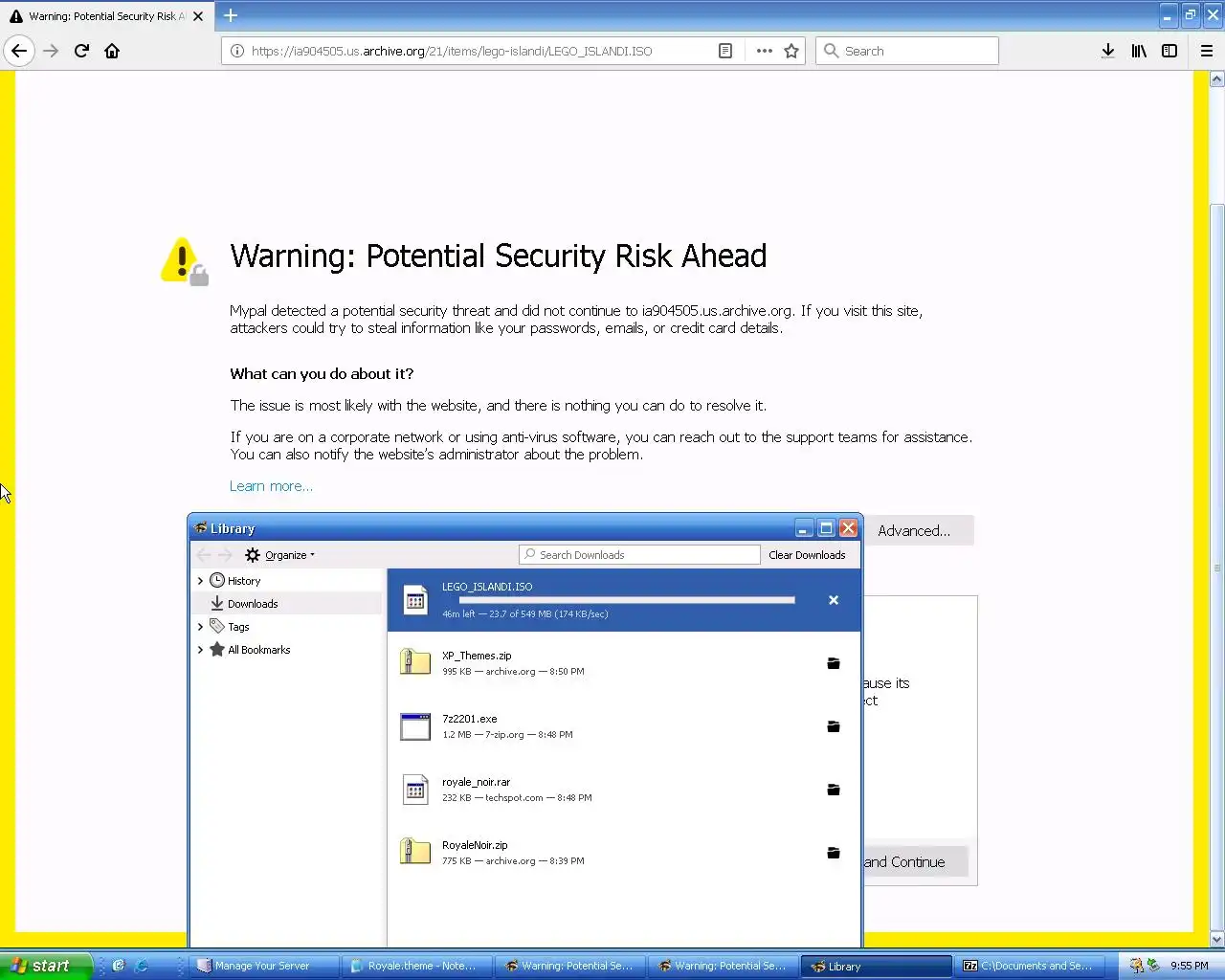Screen dimensions: 1225x980
Task: Click the browser forward arrow
Action: pos(51,51)
